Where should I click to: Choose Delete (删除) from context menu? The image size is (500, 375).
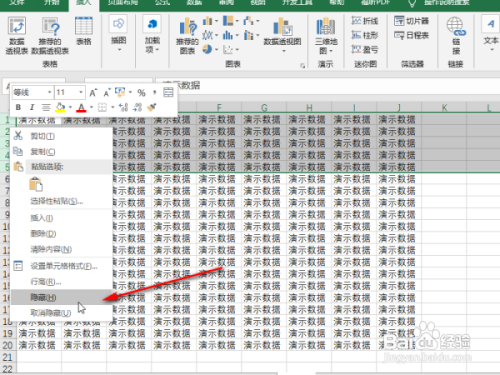point(61,234)
